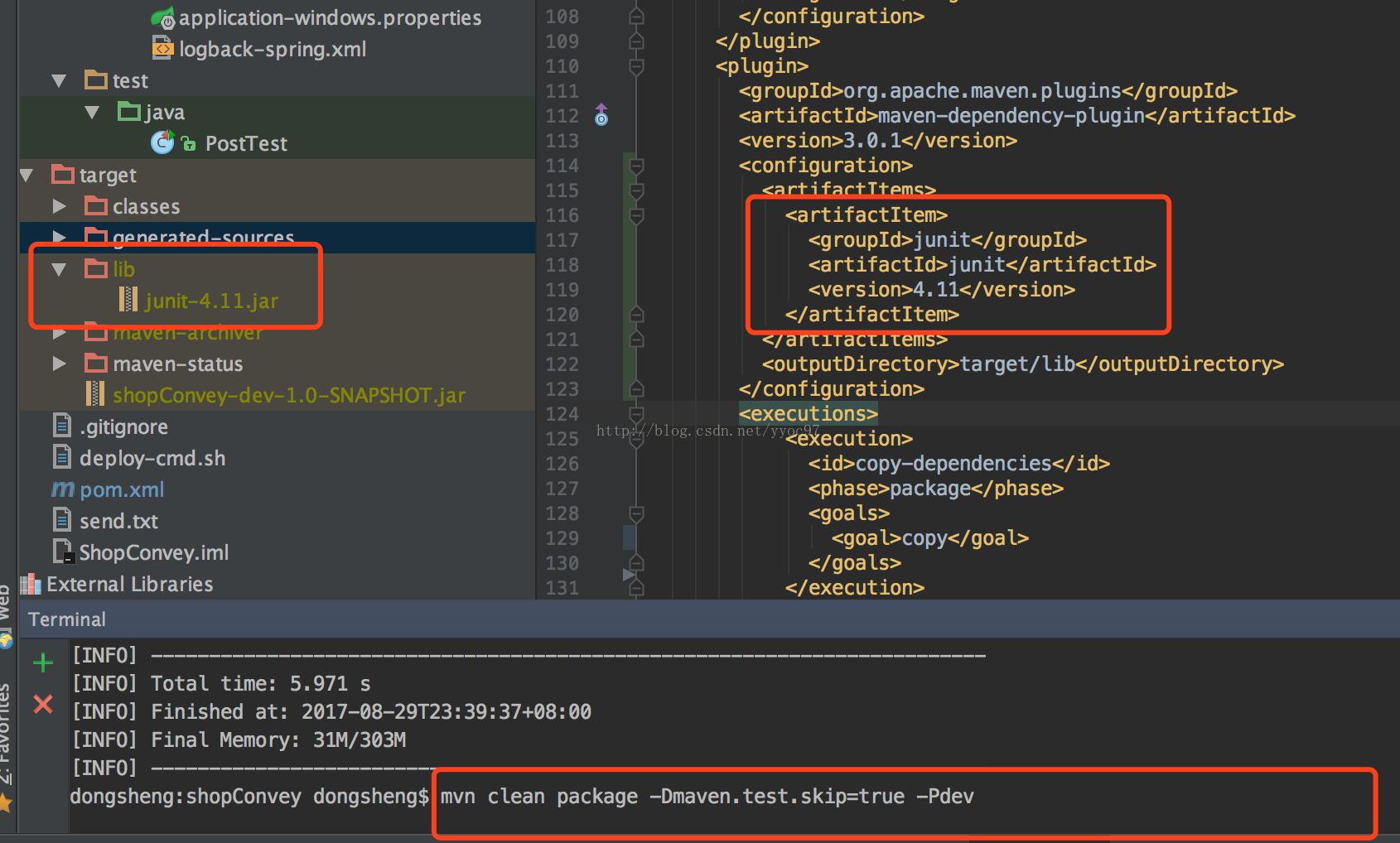Expand the classes folder
1400x843 pixels.
coord(59,206)
